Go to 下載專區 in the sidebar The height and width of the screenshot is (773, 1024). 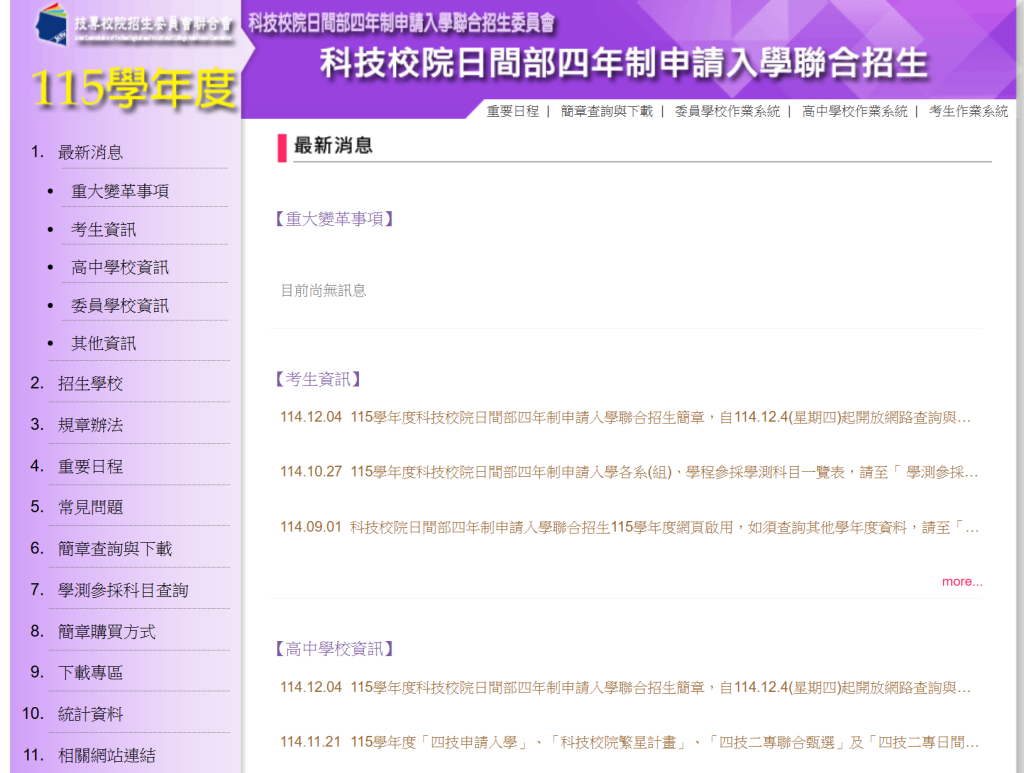point(90,673)
